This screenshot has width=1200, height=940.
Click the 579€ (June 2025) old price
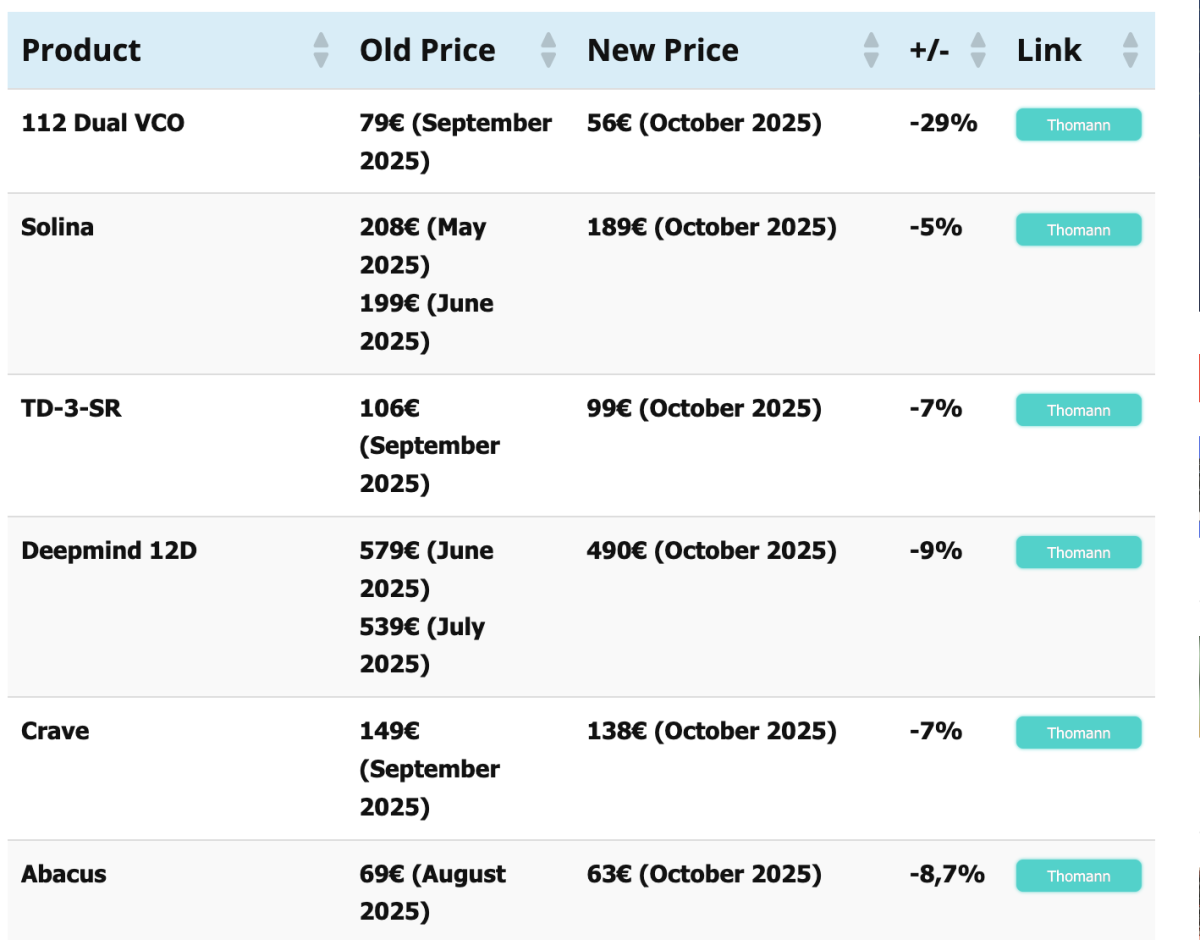click(x=427, y=569)
